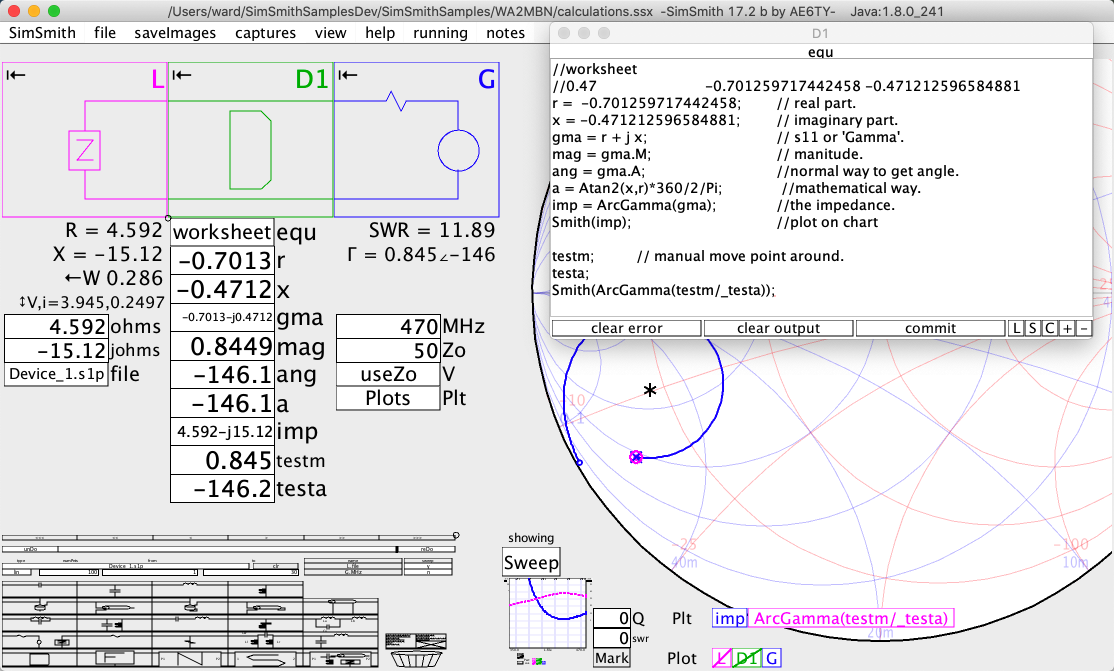Pick the pi-network capacitor component in palette

266,640
